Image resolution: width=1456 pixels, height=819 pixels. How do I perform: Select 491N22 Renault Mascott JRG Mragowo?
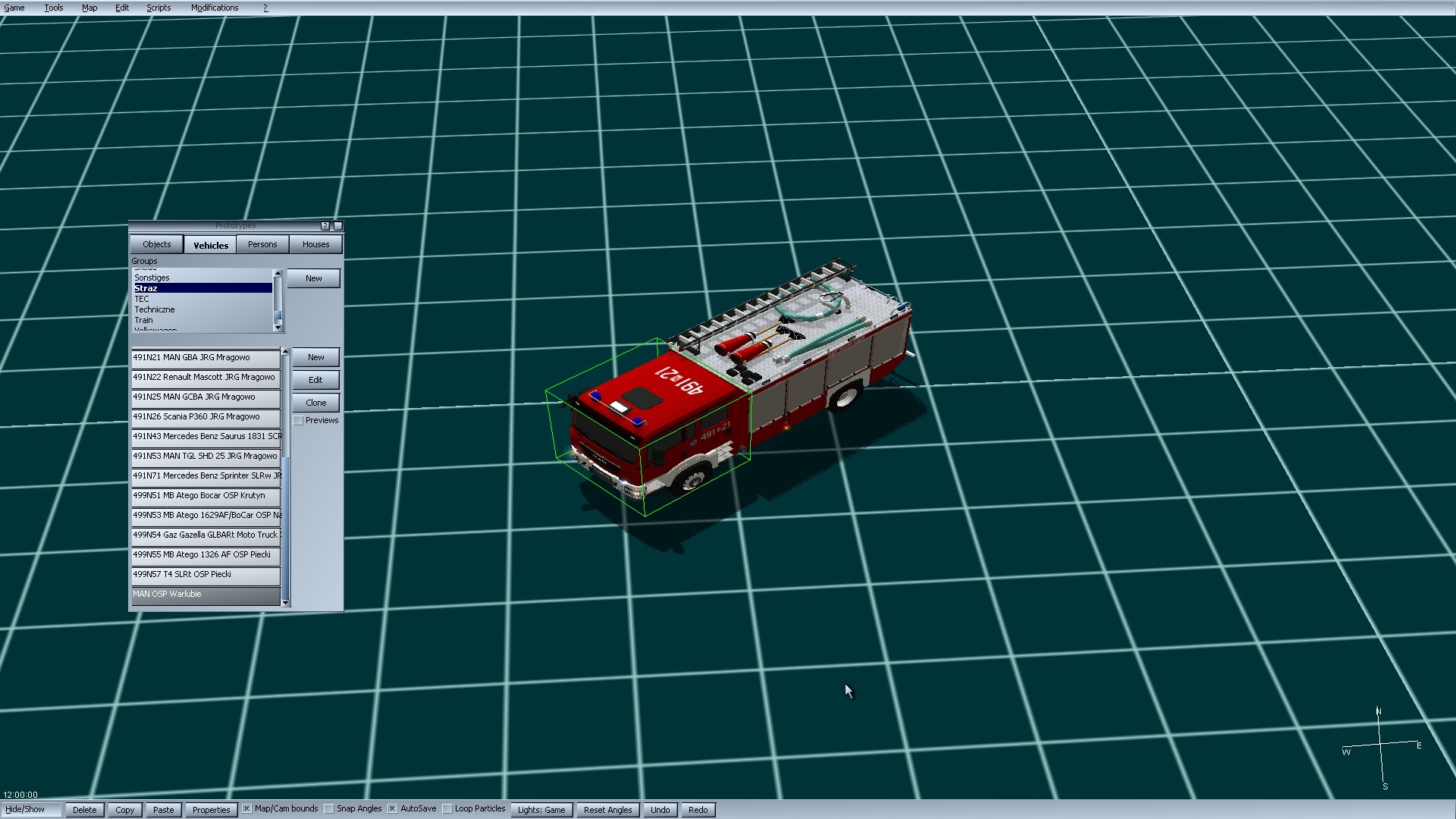click(206, 378)
